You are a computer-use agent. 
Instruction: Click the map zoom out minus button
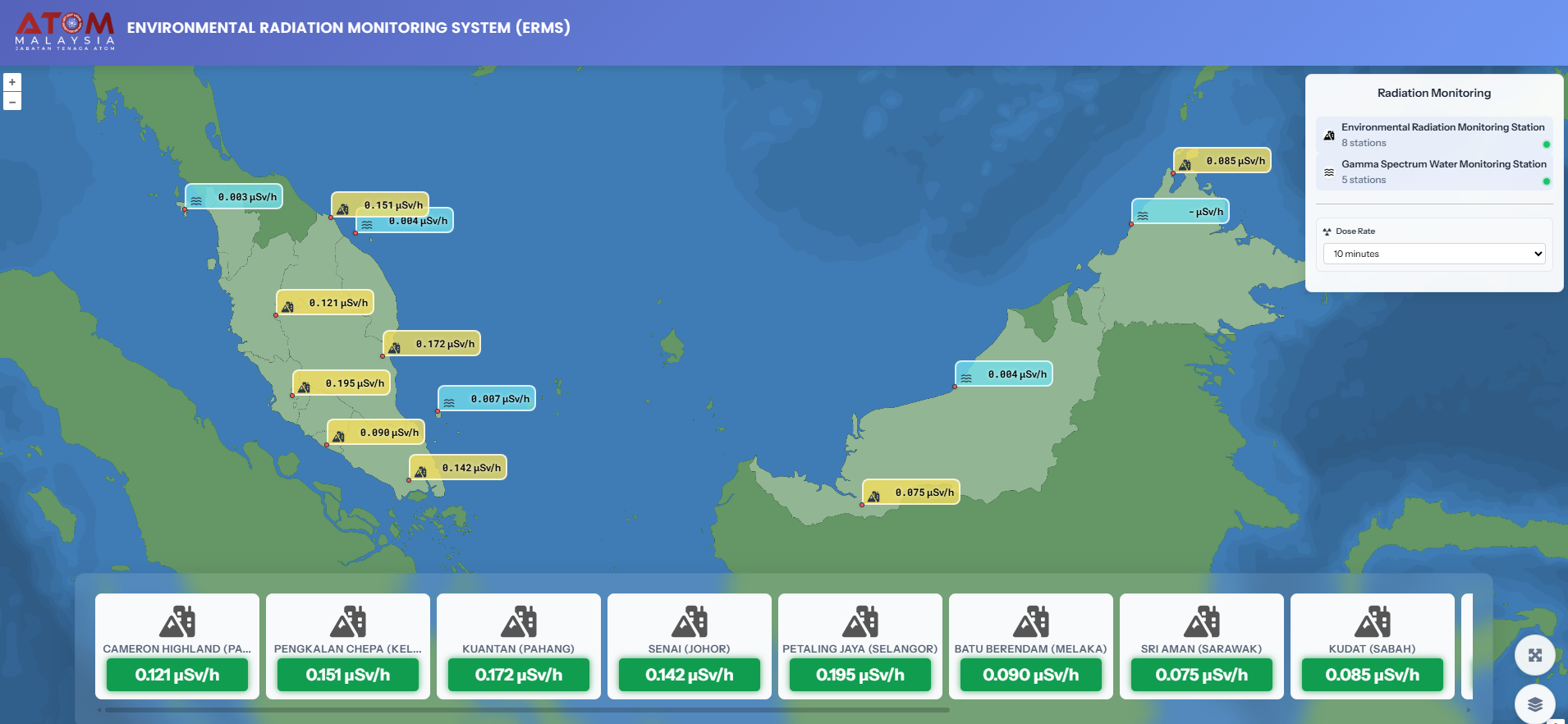(x=12, y=102)
